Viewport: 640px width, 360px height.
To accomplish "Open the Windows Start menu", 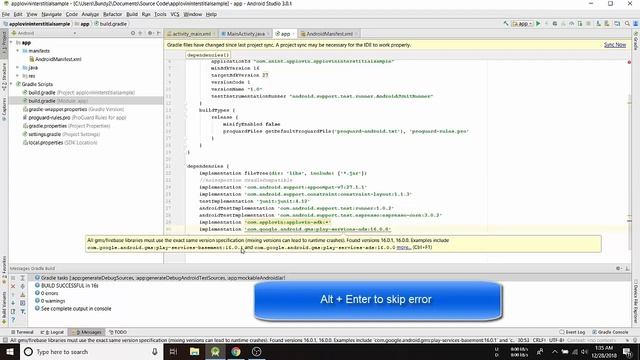I will 9,351.
